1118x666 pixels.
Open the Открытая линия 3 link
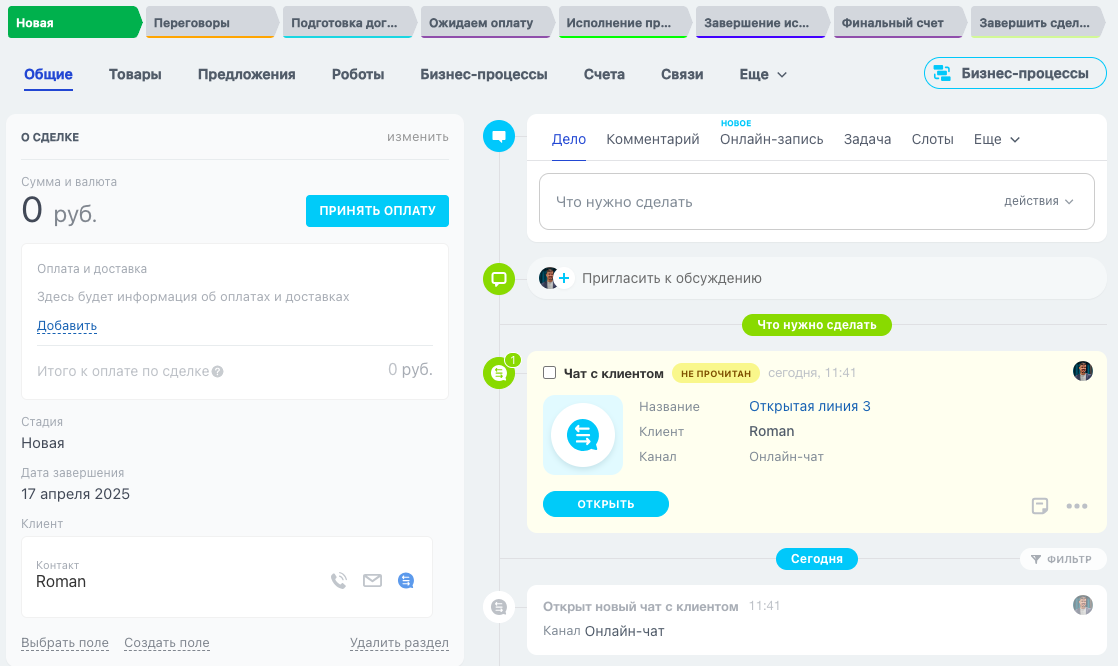coord(809,406)
